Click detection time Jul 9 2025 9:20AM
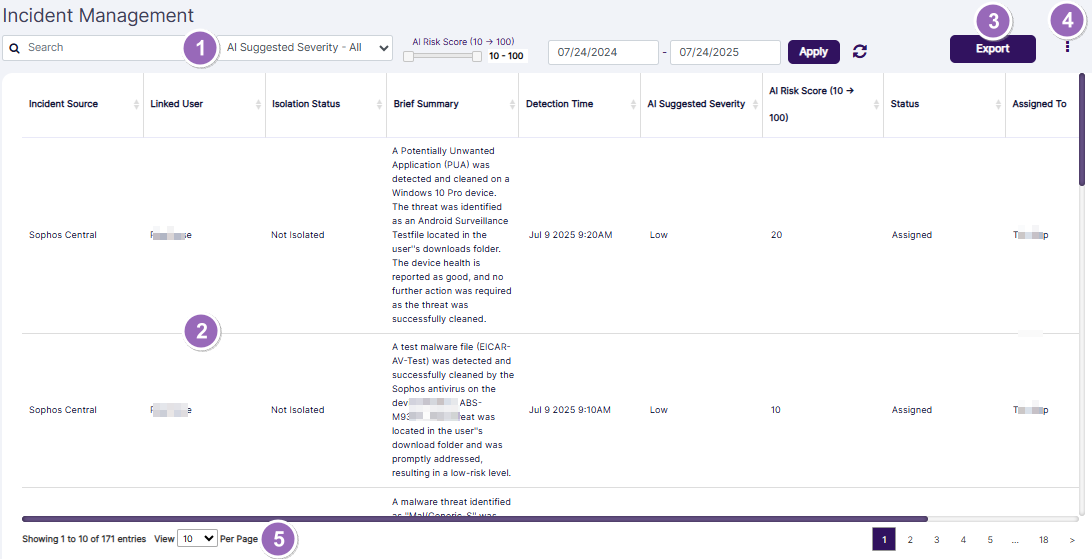Screen dimensions: 1092x559 [x=570, y=235]
